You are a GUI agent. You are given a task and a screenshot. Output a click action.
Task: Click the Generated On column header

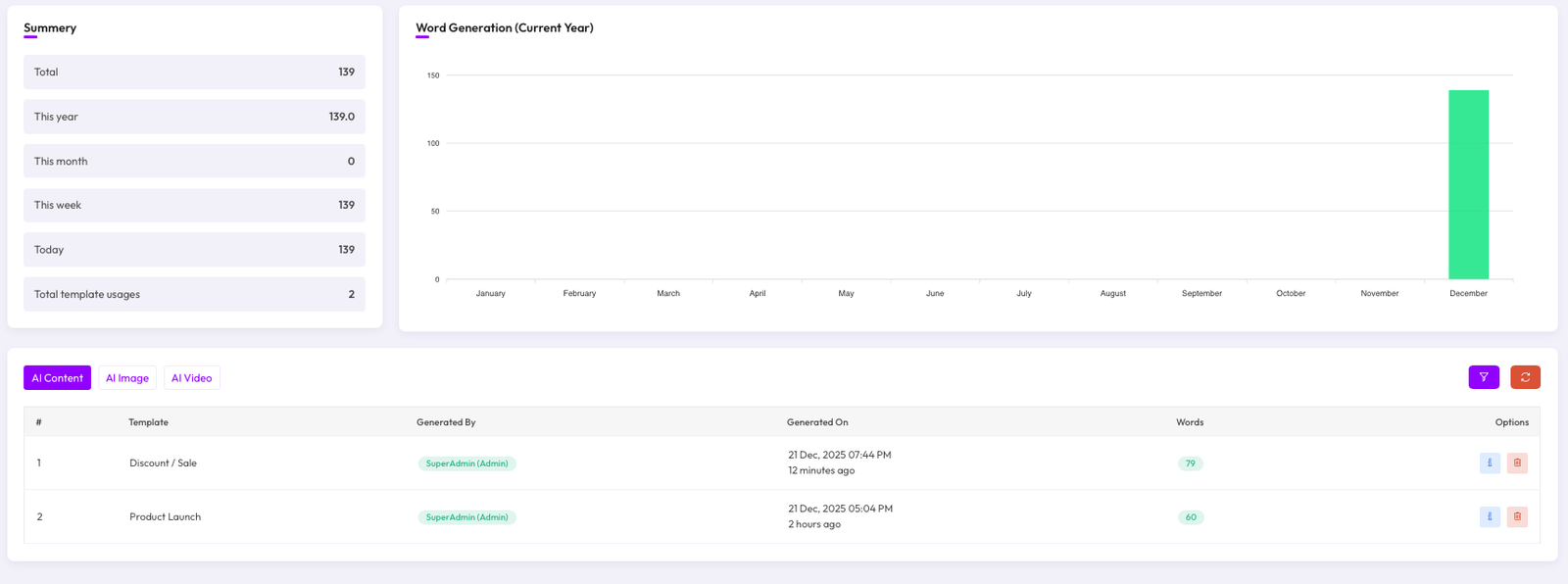(816, 422)
